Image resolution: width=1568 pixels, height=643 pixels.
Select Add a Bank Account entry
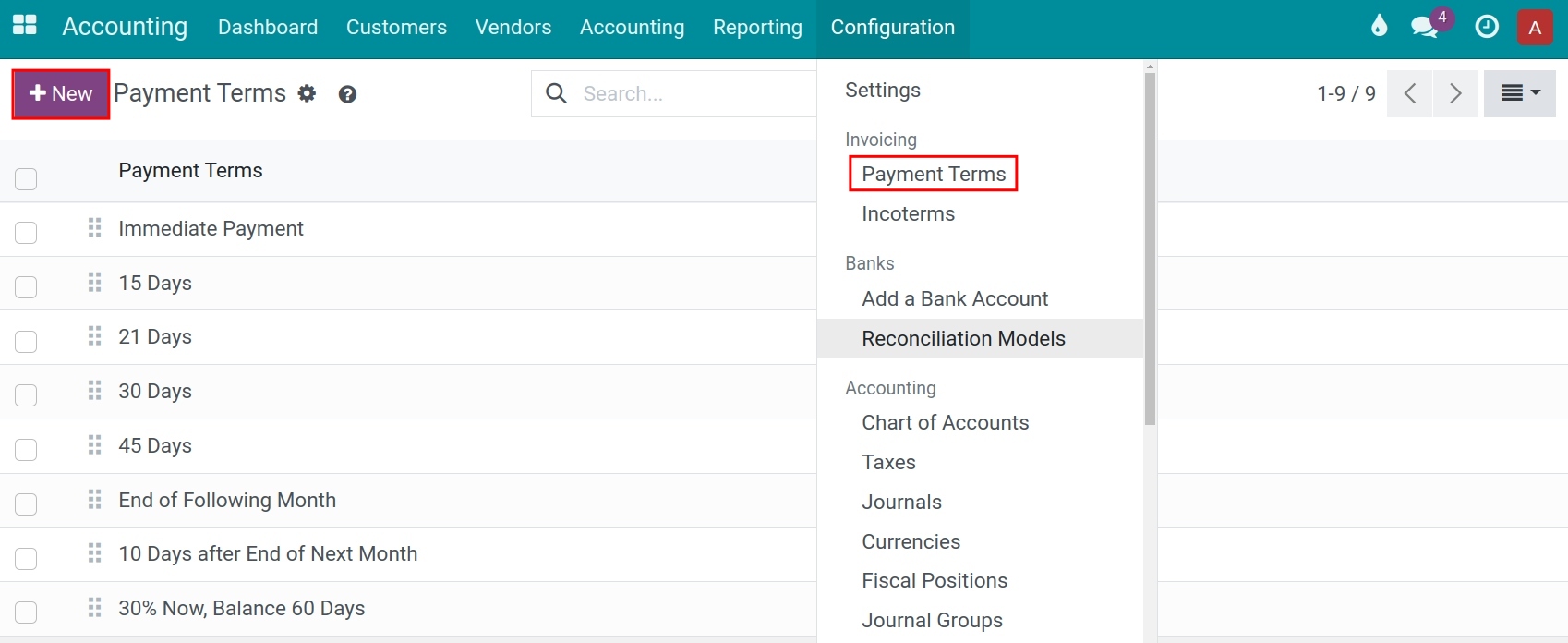(x=955, y=298)
